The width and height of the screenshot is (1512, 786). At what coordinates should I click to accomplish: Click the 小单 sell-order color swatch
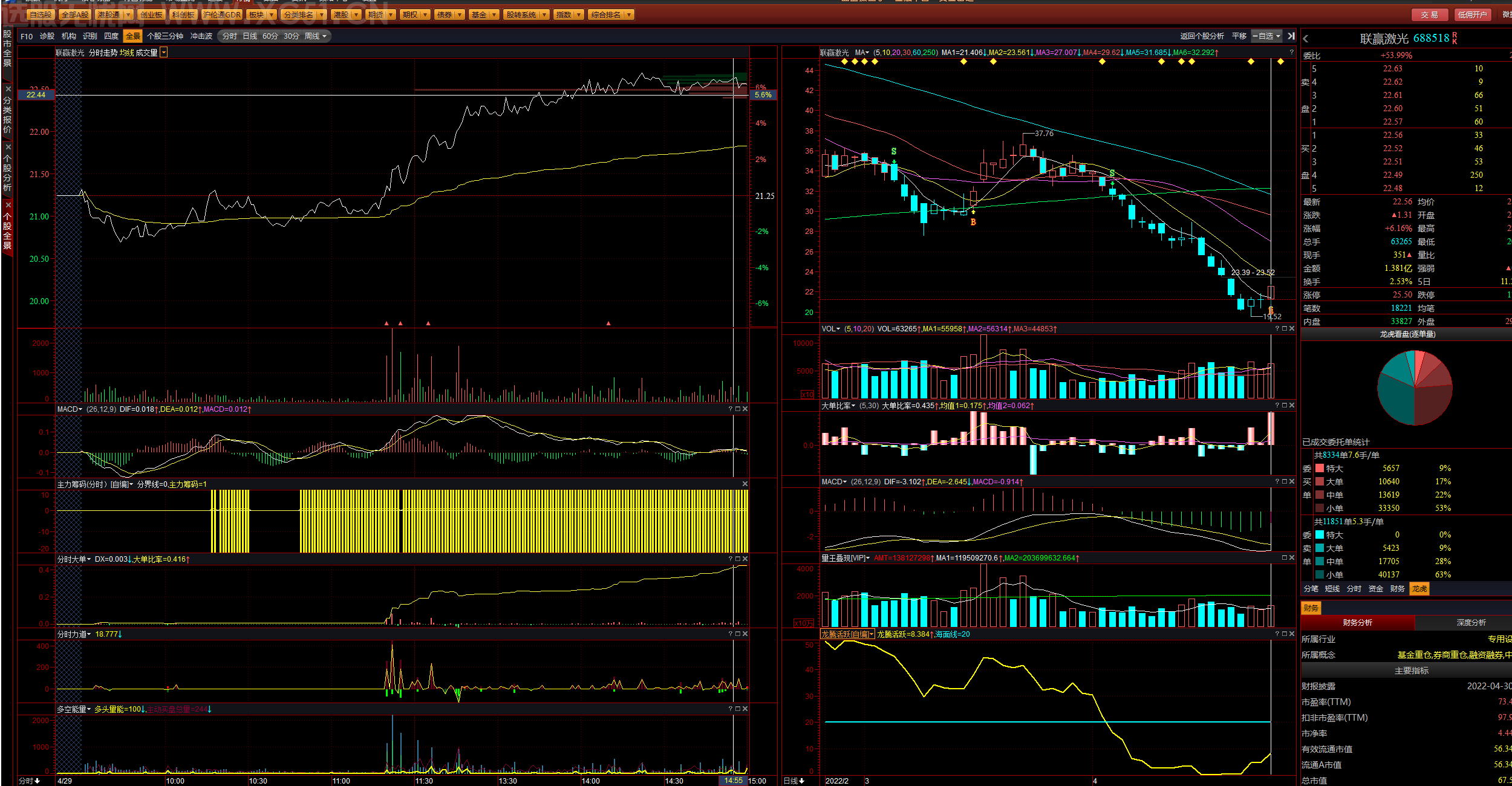(1320, 575)
